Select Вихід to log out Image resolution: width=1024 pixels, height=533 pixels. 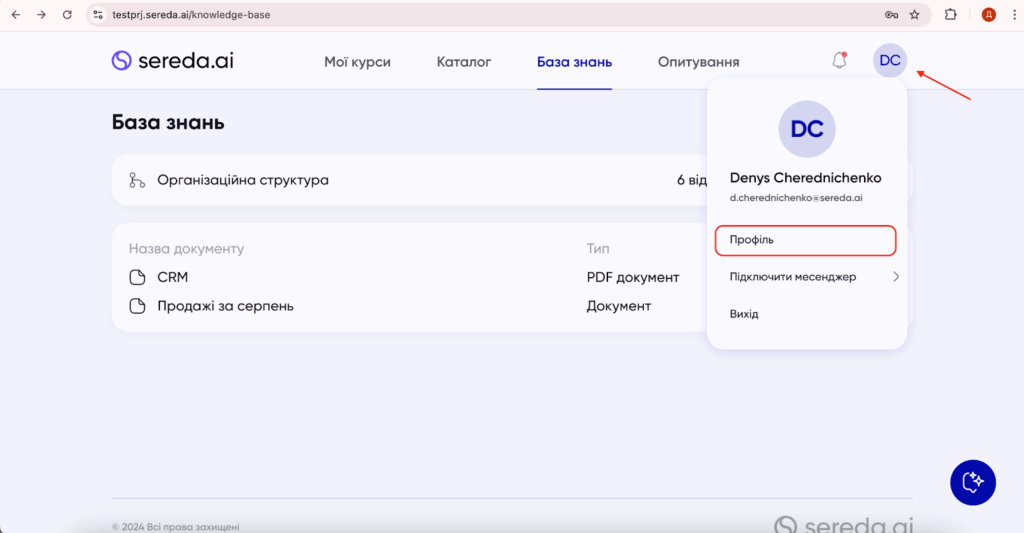(x=744, y=314)
